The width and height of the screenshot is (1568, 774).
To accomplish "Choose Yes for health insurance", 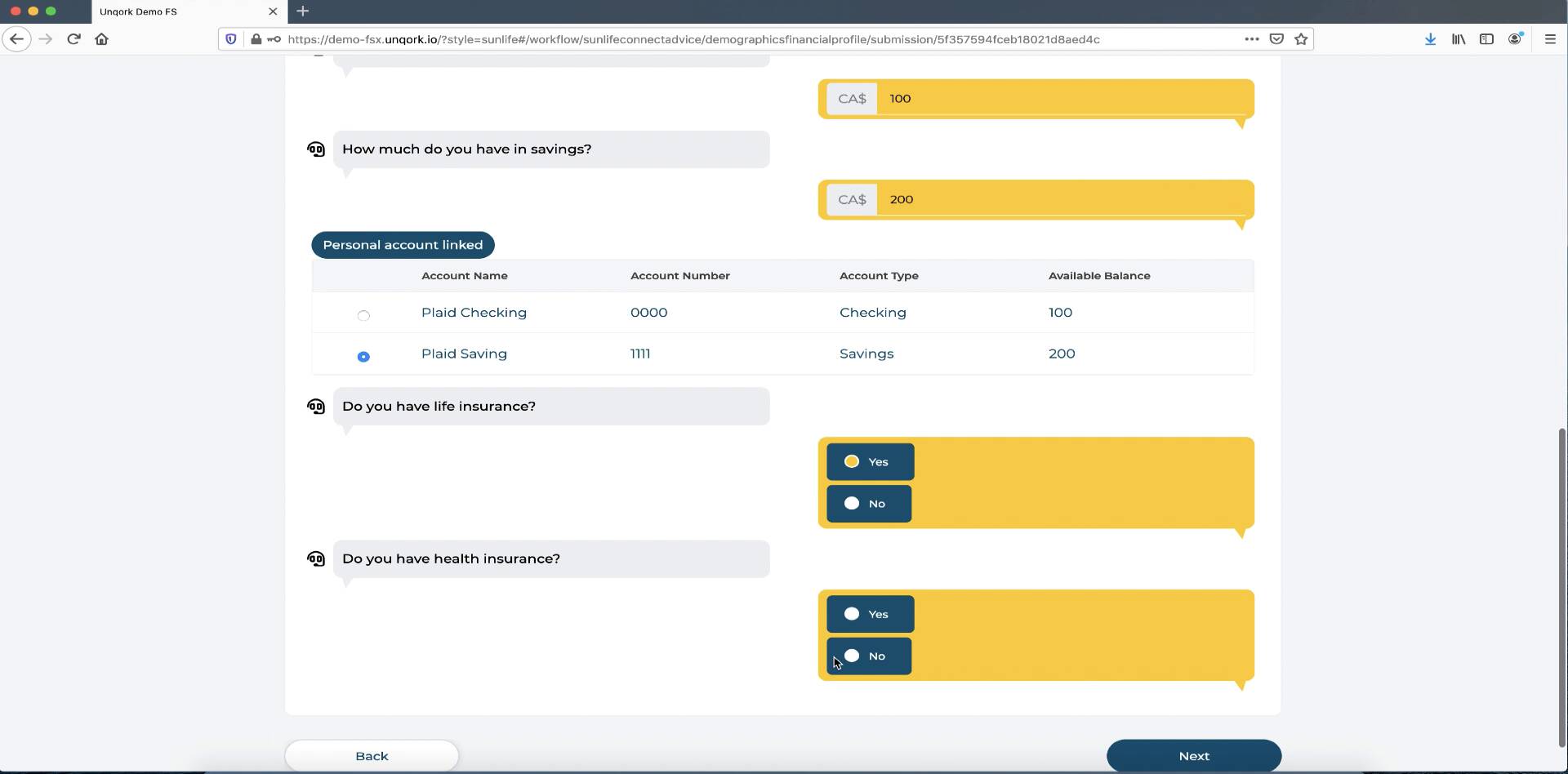I will (870, 614).
